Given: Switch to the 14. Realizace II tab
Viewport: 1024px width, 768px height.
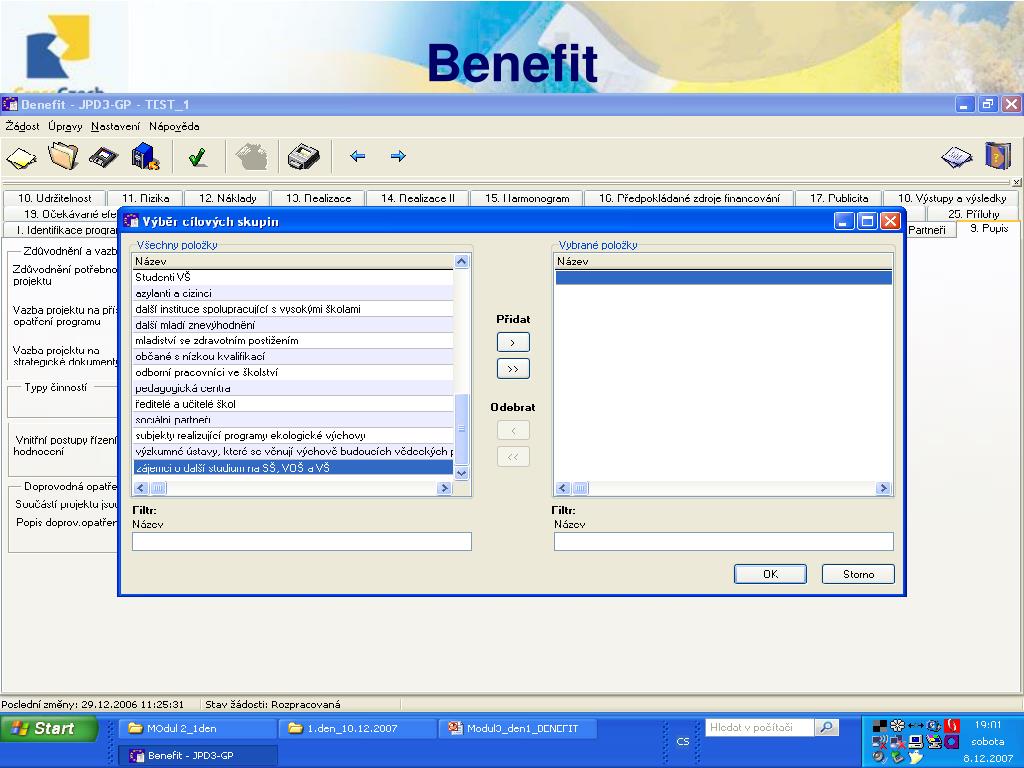Looking at the screenshot, I should pos(418,198).
